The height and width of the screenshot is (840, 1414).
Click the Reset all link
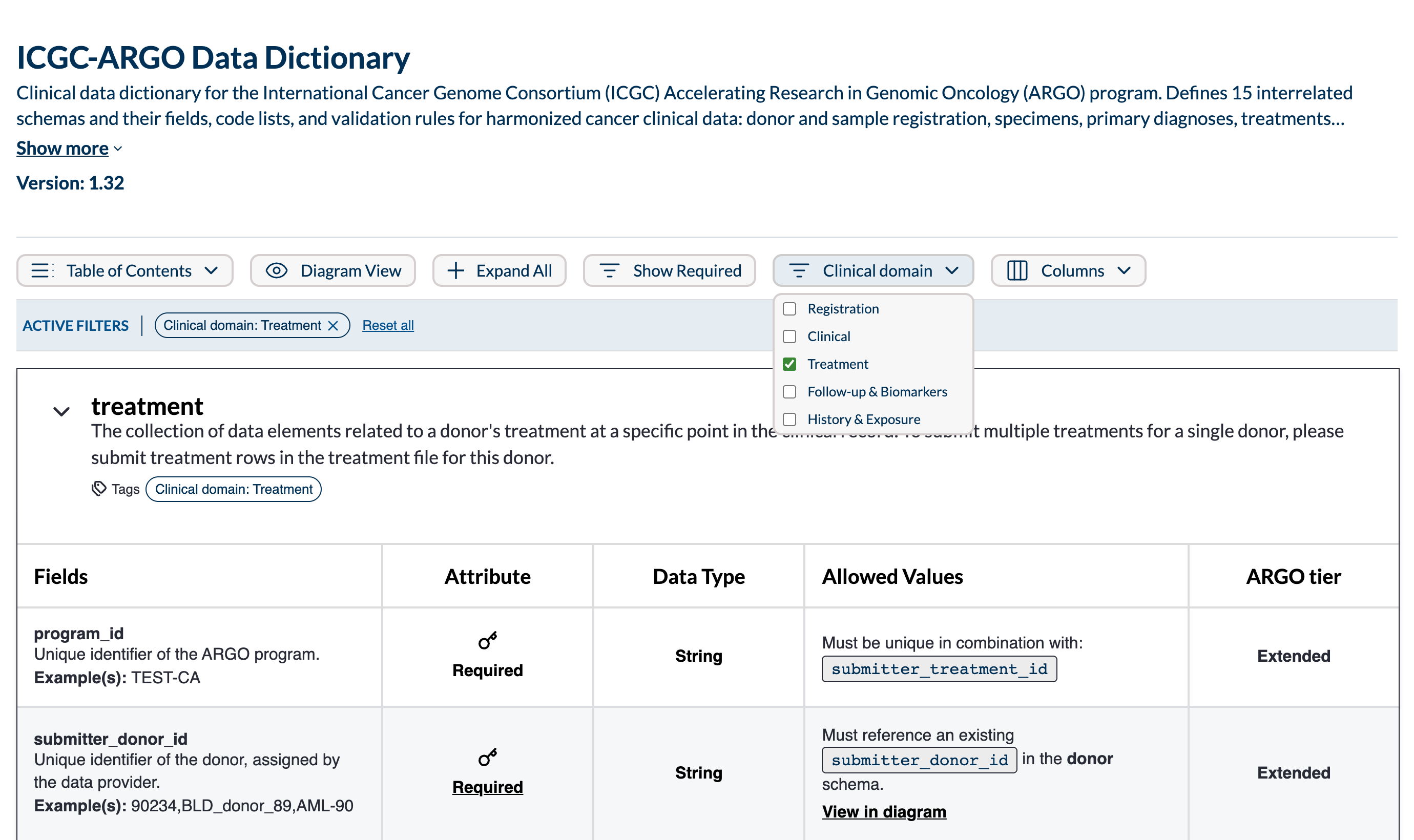pos(388,325)
